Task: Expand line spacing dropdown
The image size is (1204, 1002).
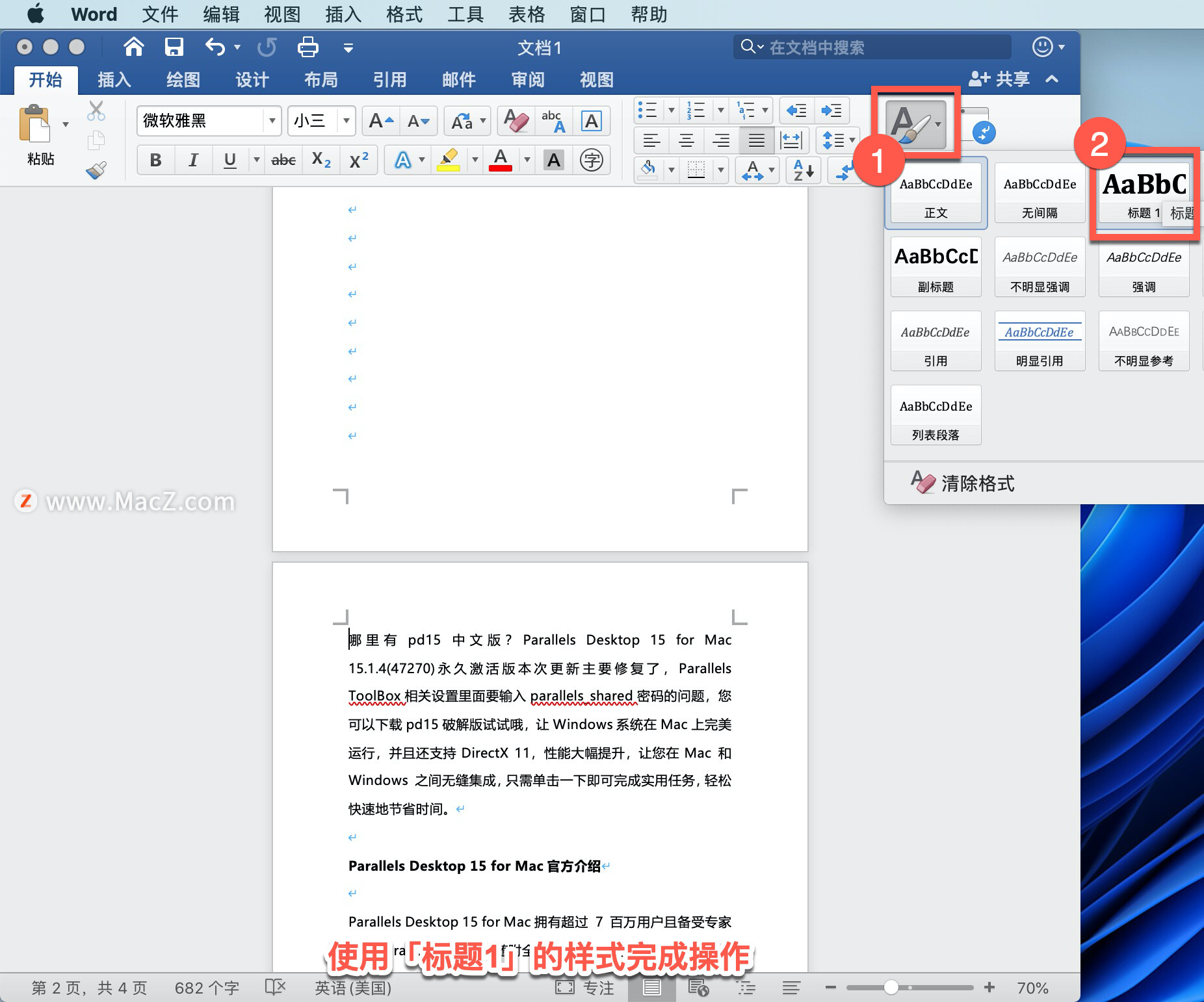Action: tap(852, 140)
